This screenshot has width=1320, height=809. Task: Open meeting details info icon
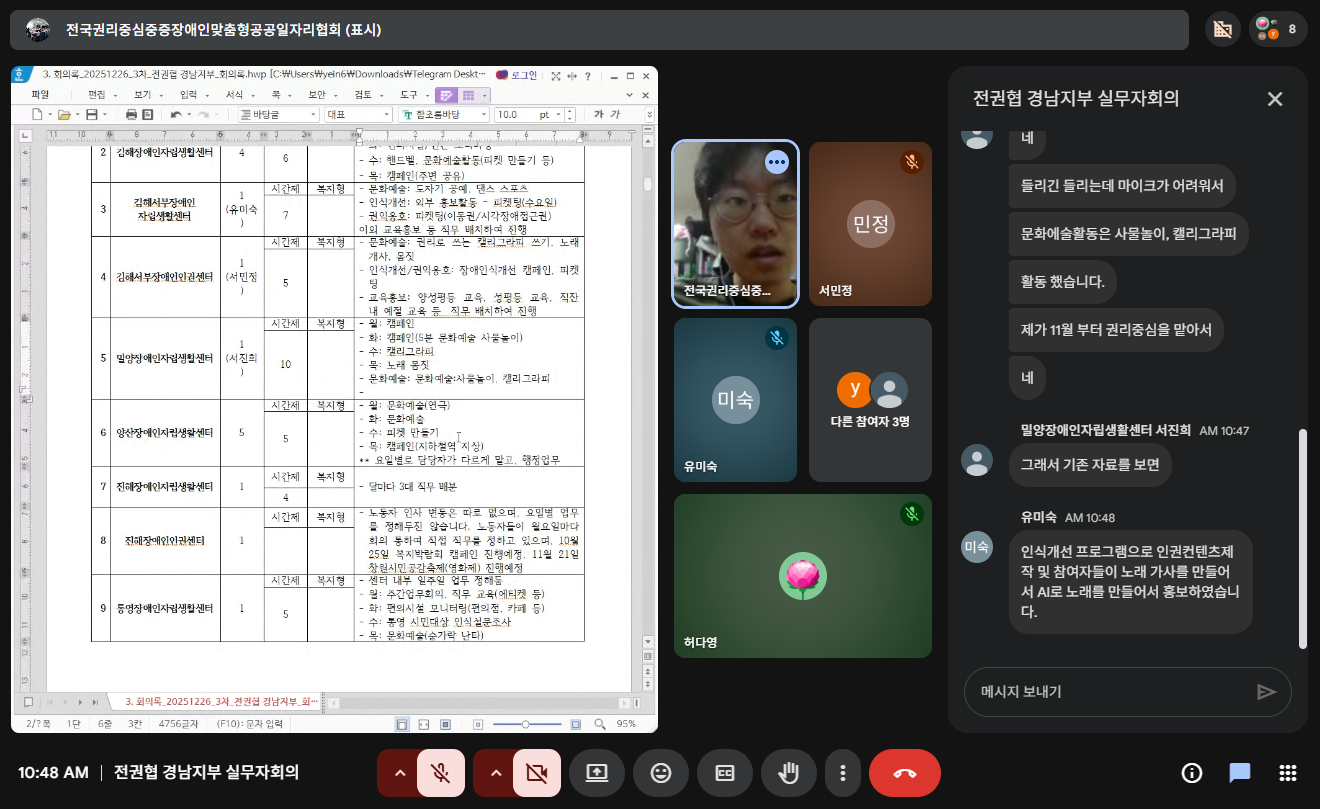[x=1192, y=773]
